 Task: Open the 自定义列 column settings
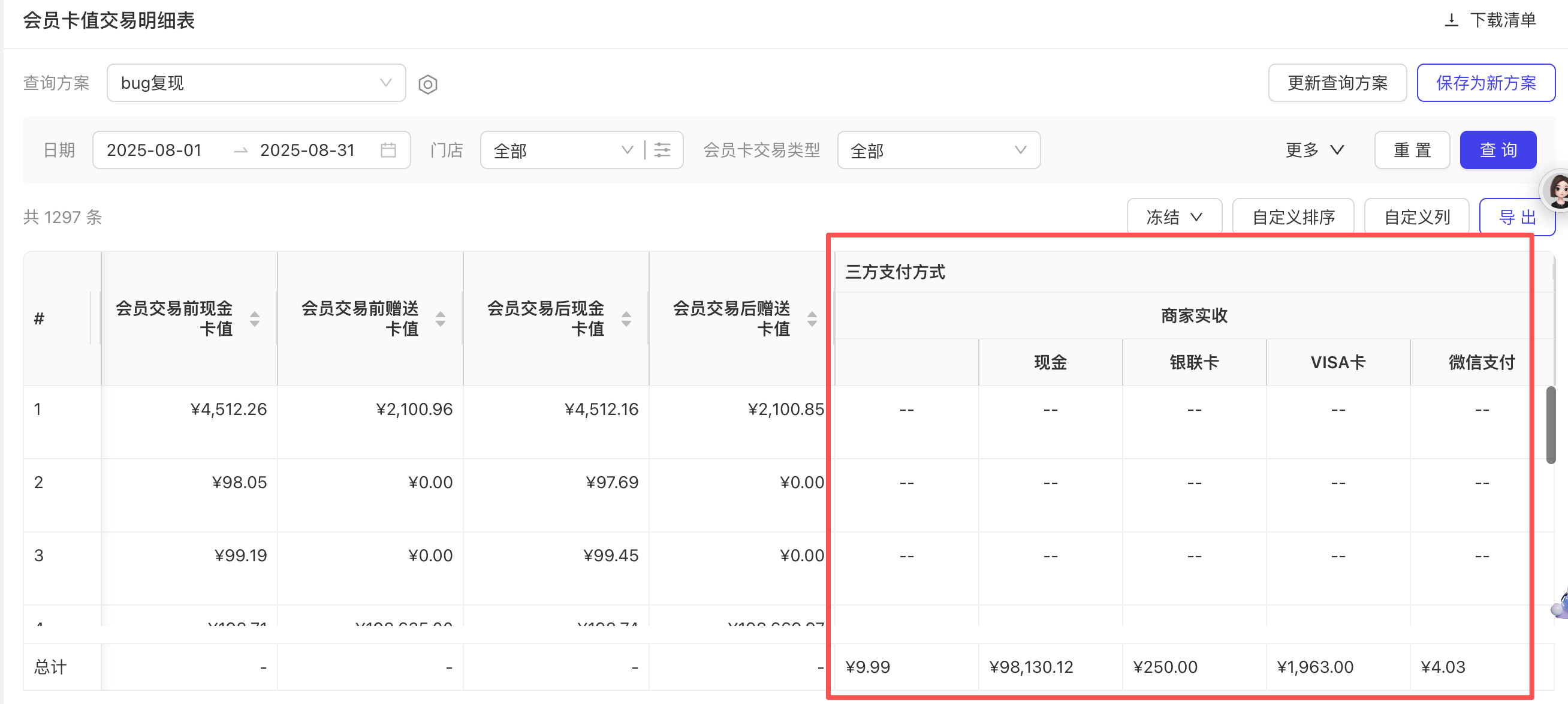[1416, 217]
